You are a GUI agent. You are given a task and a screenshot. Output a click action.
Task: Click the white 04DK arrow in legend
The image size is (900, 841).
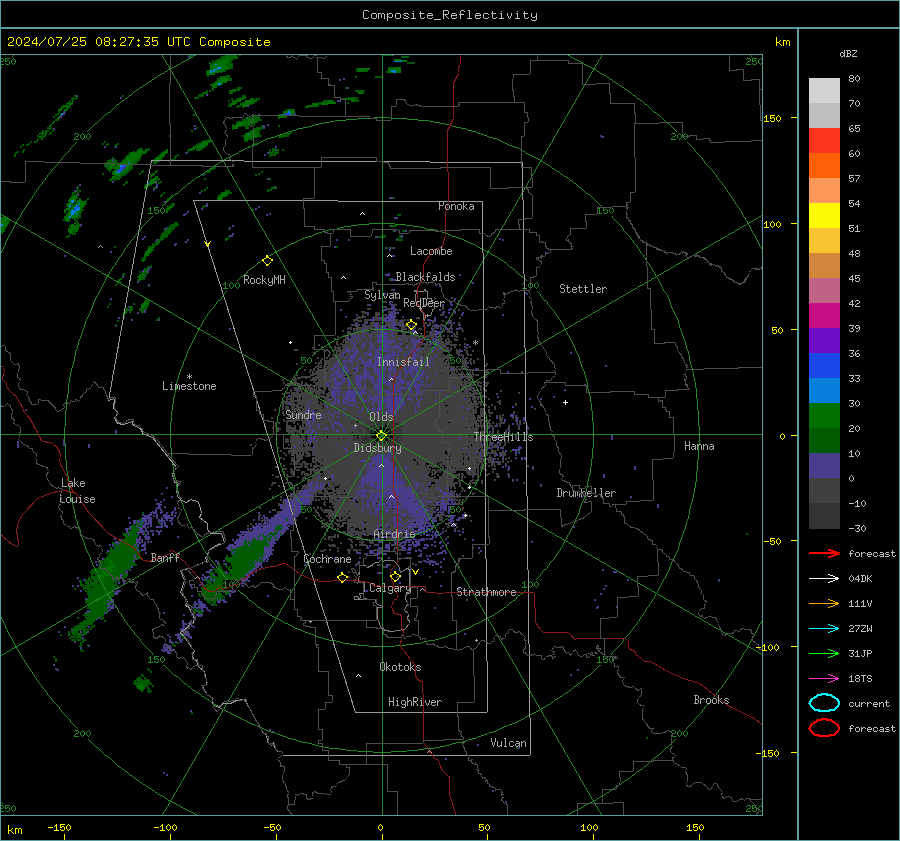[x=824, y=579]
